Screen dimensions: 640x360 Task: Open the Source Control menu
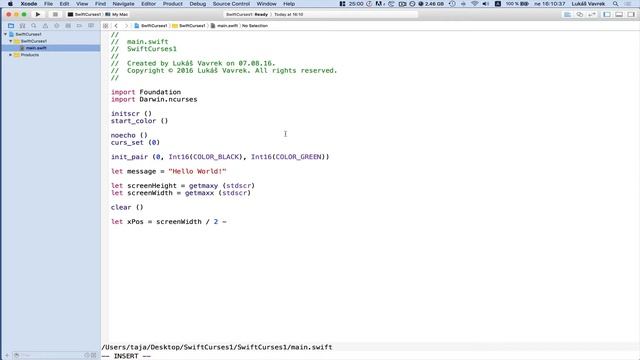coord(231,4)
